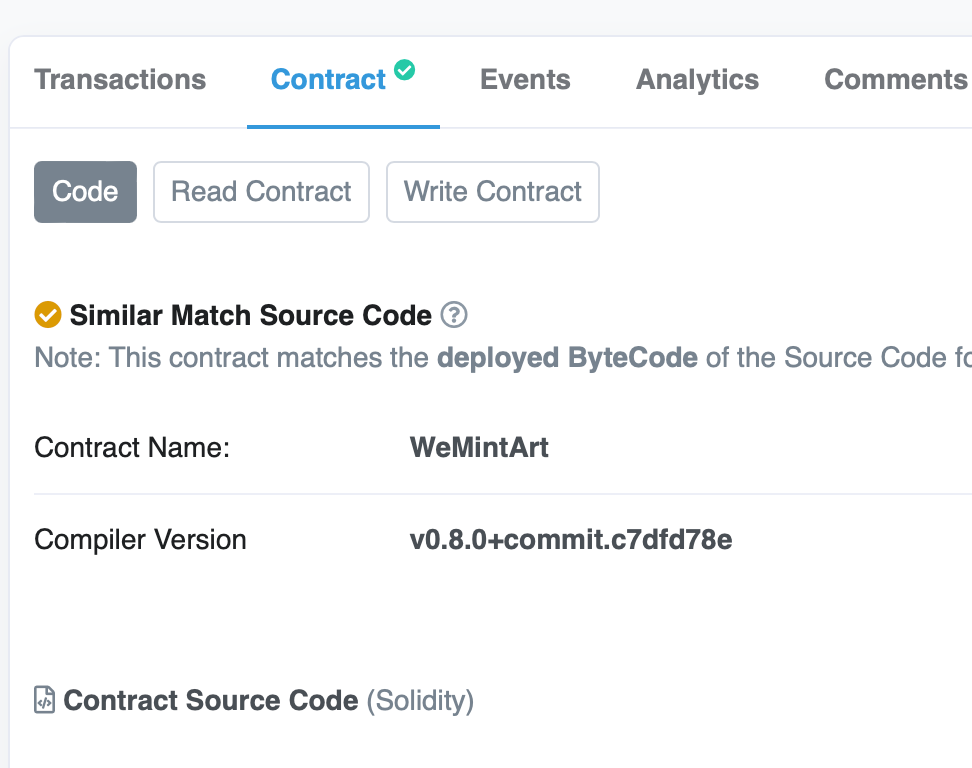Click the Compiler Version label
972x768 pixels.
(x=140, y=540)
